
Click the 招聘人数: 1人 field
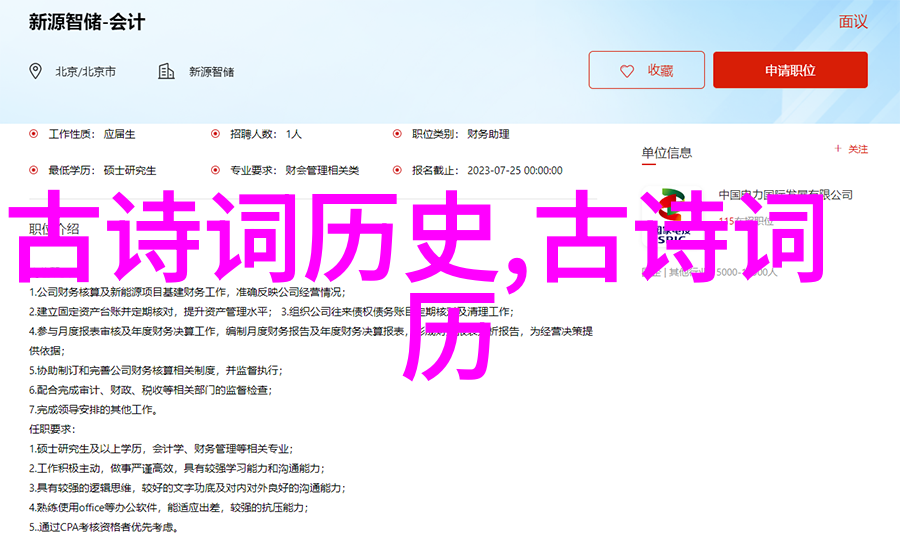(x=266, y=134)
